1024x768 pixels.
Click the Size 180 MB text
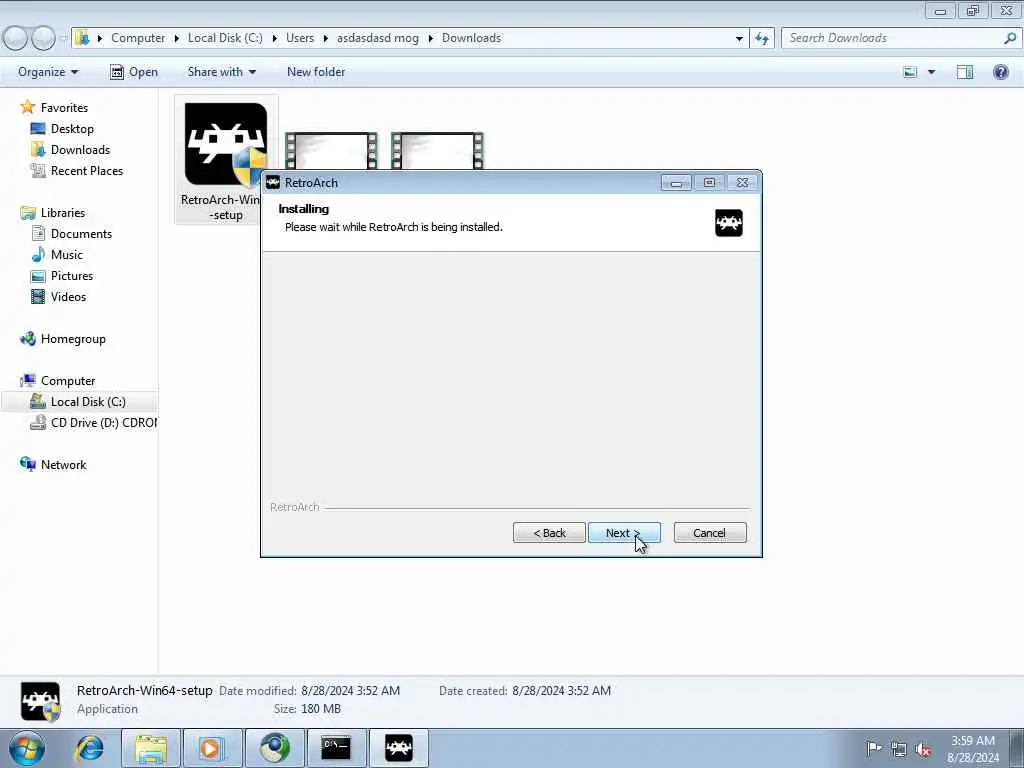click(x=308, y=709)
